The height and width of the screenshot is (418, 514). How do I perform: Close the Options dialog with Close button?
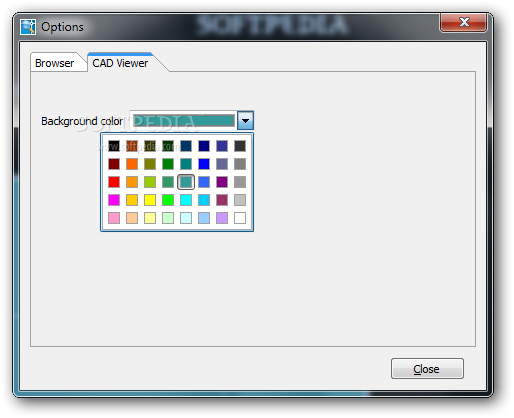(x=427, y=369)
